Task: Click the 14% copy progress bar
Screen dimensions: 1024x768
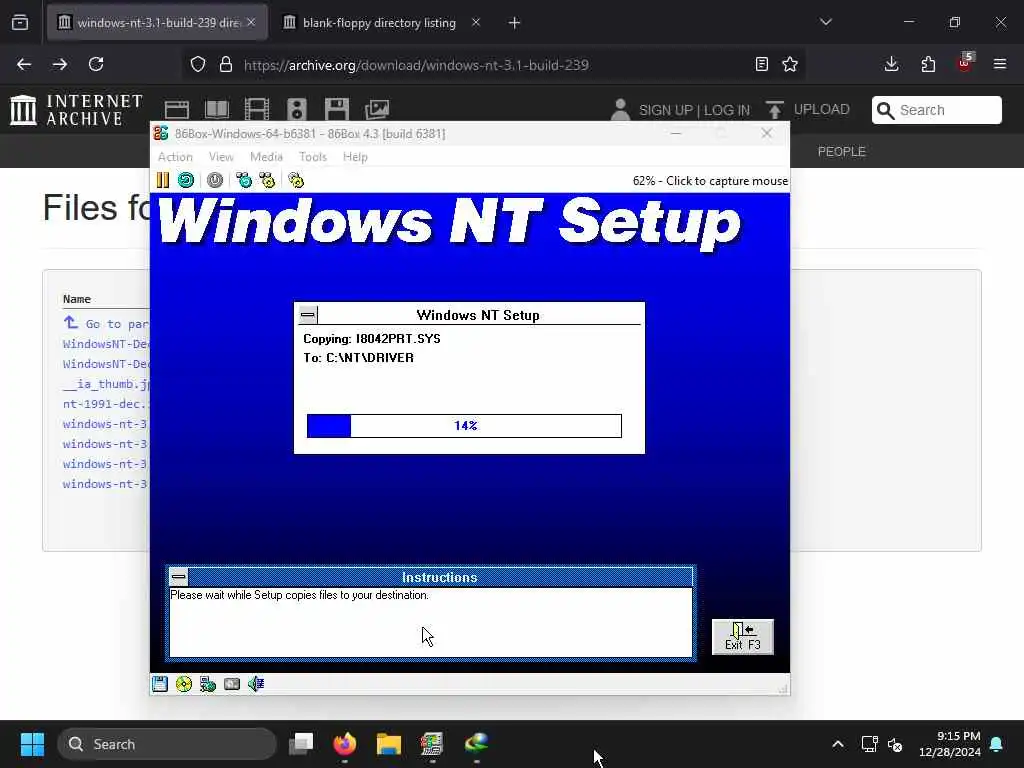Action: [x=464, y=426]
